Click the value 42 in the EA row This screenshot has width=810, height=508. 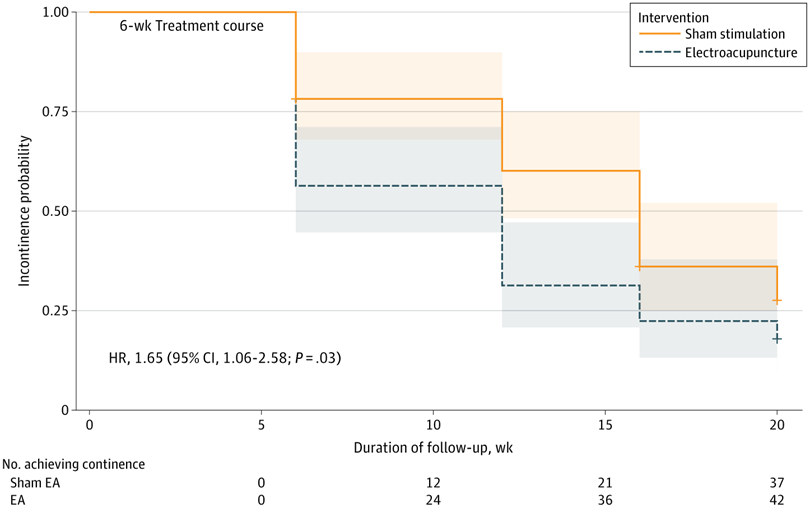[x=777, y=498]
